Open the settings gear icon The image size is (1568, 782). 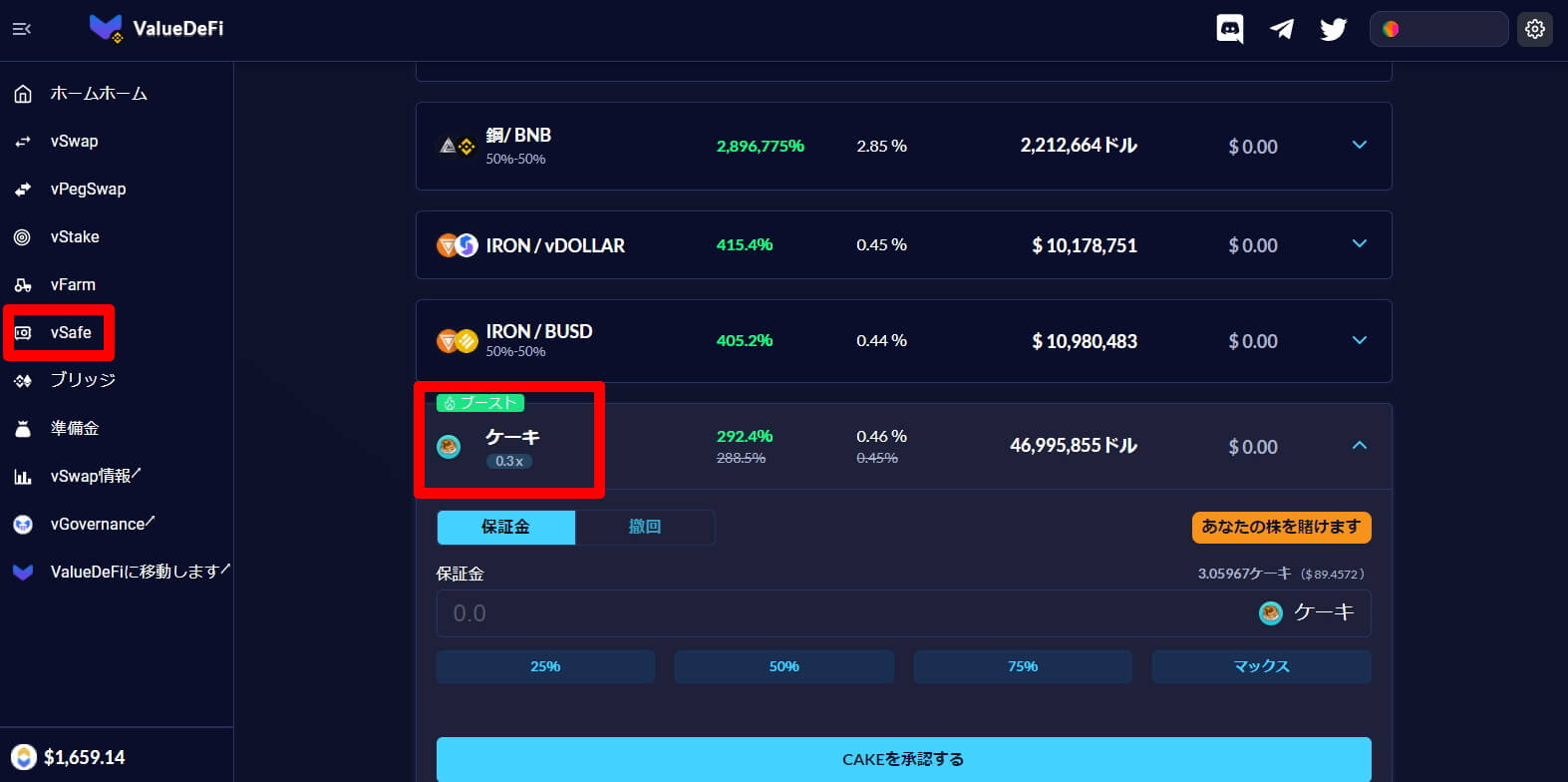click(1535, 29)
